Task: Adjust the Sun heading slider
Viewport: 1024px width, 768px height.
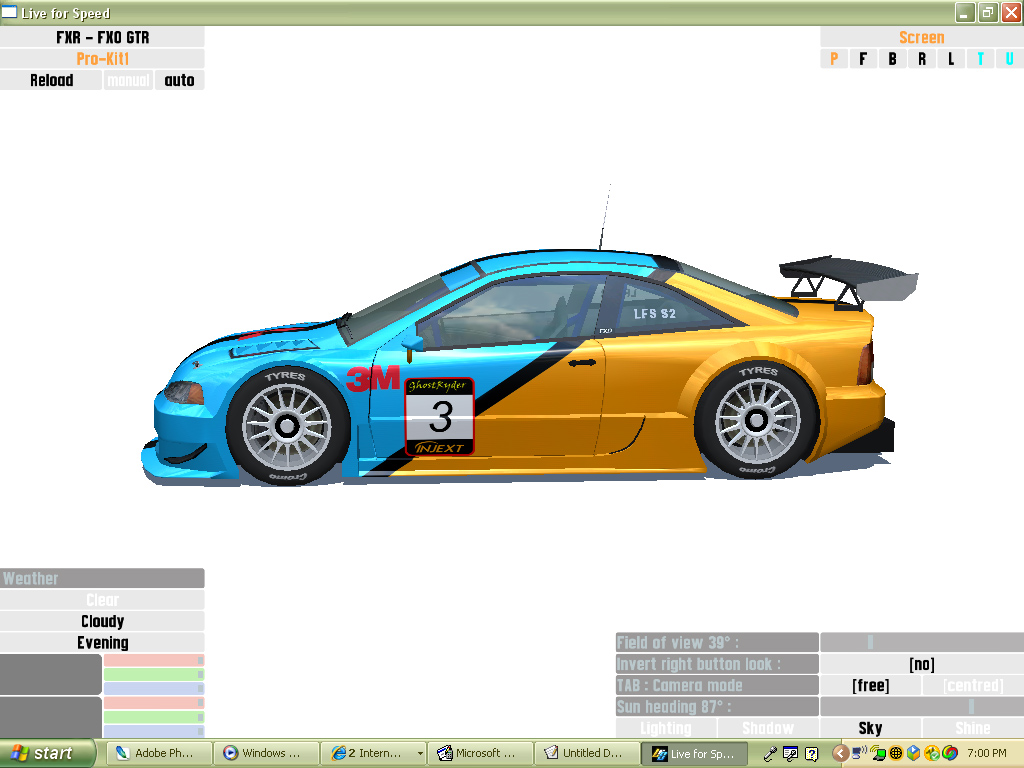Action: click(922, 707)
